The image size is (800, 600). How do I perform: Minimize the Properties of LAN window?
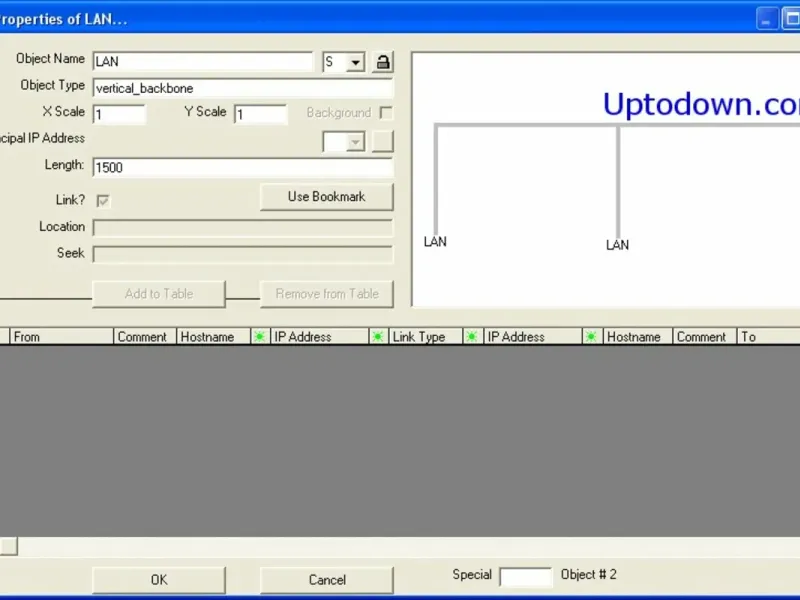coord(767,19)
